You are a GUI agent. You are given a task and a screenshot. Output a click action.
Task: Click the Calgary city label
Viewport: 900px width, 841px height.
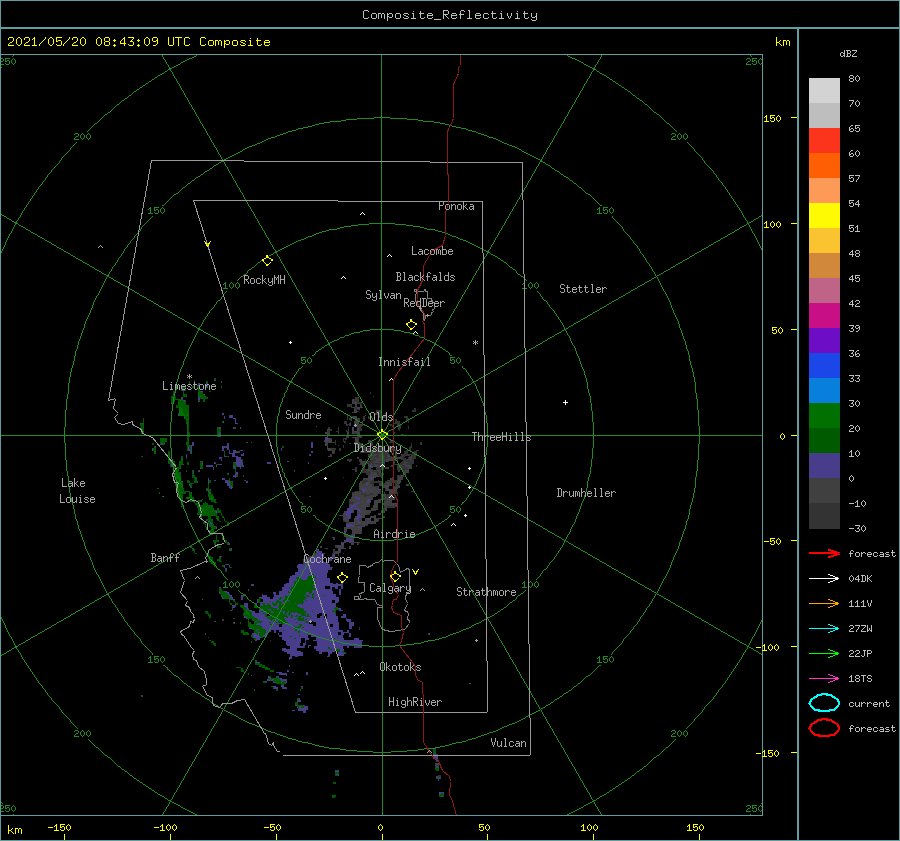point(390,588)
